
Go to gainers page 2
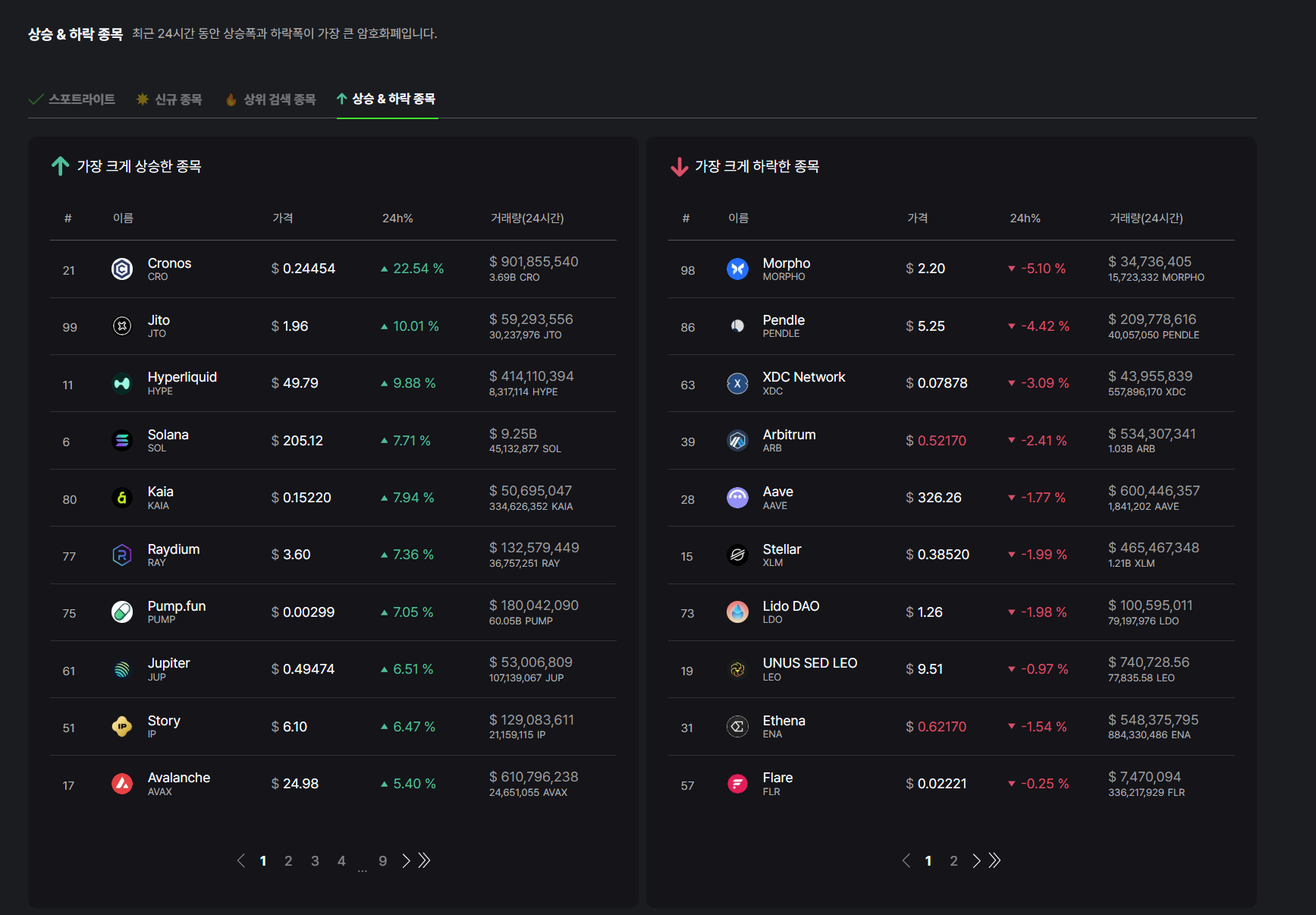[288, 860]
